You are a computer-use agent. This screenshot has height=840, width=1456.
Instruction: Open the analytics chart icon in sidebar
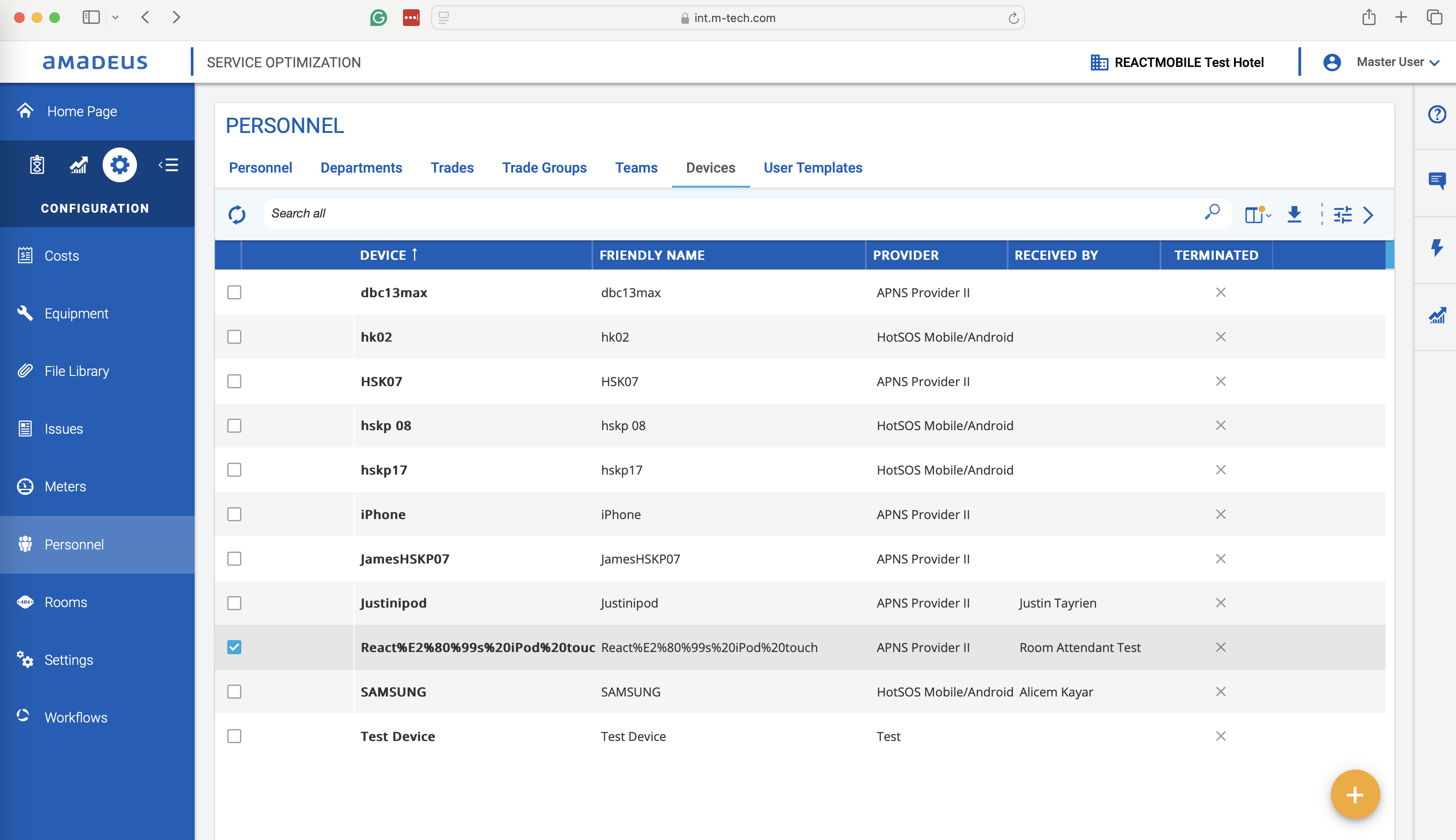click(79, 165)
